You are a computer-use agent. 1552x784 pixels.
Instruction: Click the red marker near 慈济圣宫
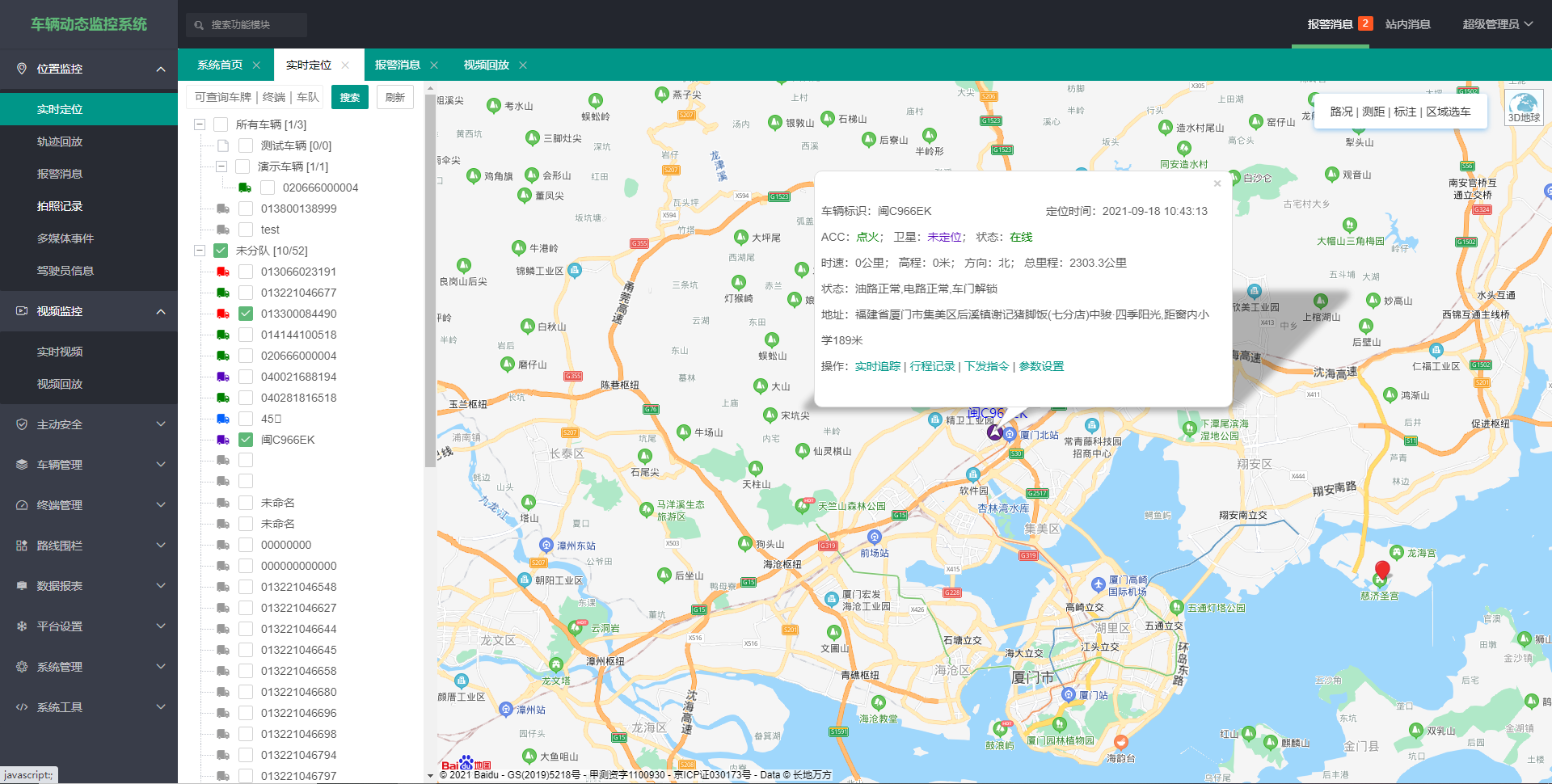point(1382,570)
